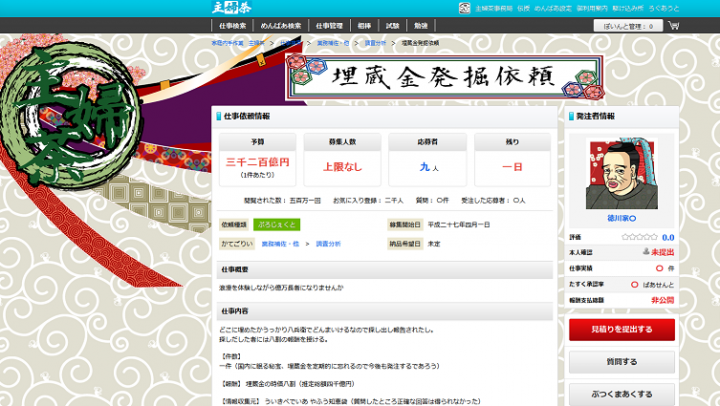The height and width of the screenshot is (406, 720).
Task: Open the 駆け込み所 link
Action: (628, 8)
